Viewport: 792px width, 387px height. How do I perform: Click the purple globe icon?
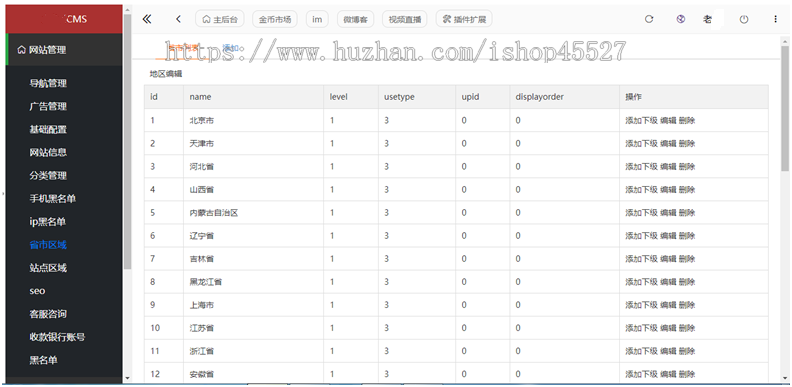coord(680,19)
